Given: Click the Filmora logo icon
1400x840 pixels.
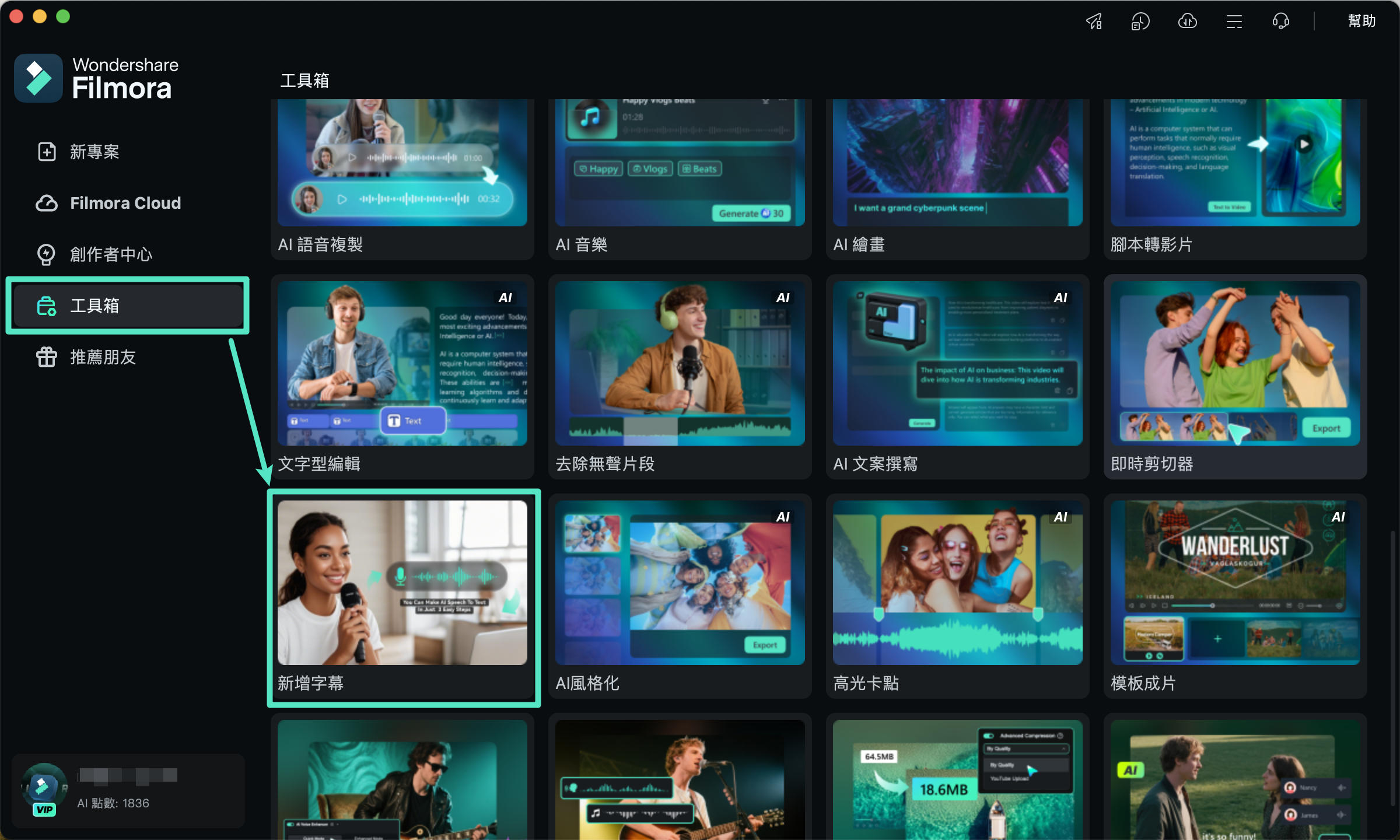Looking at the screenshot, I should 38,78.
